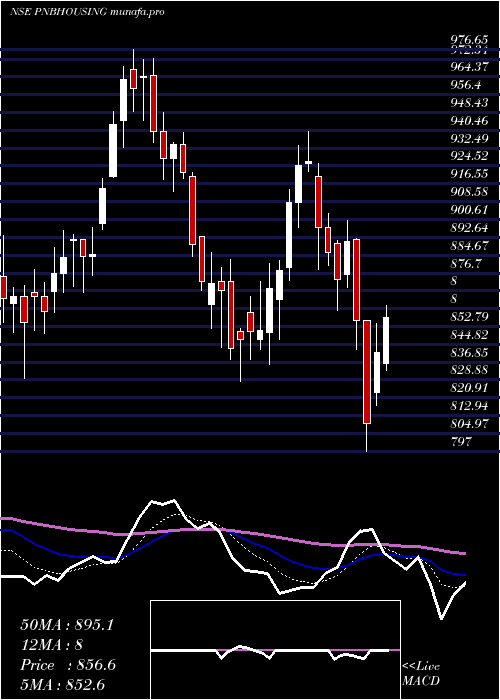500x700 pixels.
Task: Click the <<Live MACD label
Action: pos(421,674)
